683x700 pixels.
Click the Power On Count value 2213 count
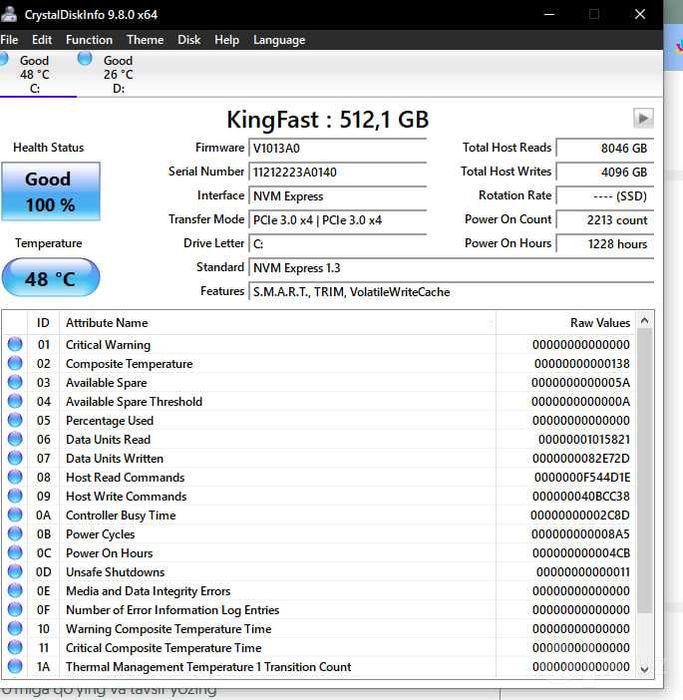click(x=605, y=220)
